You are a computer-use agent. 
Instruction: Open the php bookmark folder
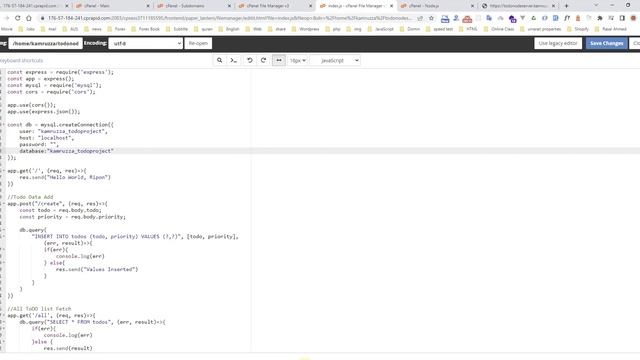click(333, 29)
